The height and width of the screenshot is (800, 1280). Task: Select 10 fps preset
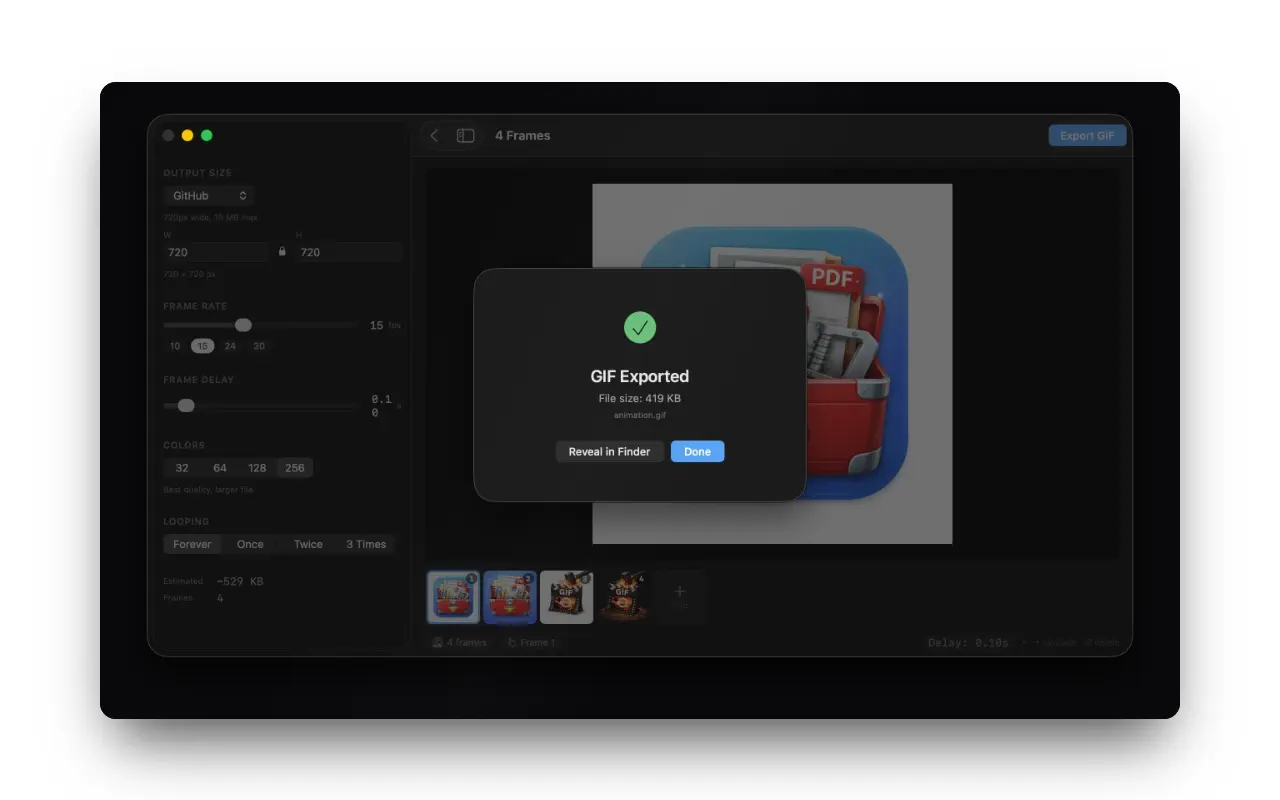tap(175, 346)
